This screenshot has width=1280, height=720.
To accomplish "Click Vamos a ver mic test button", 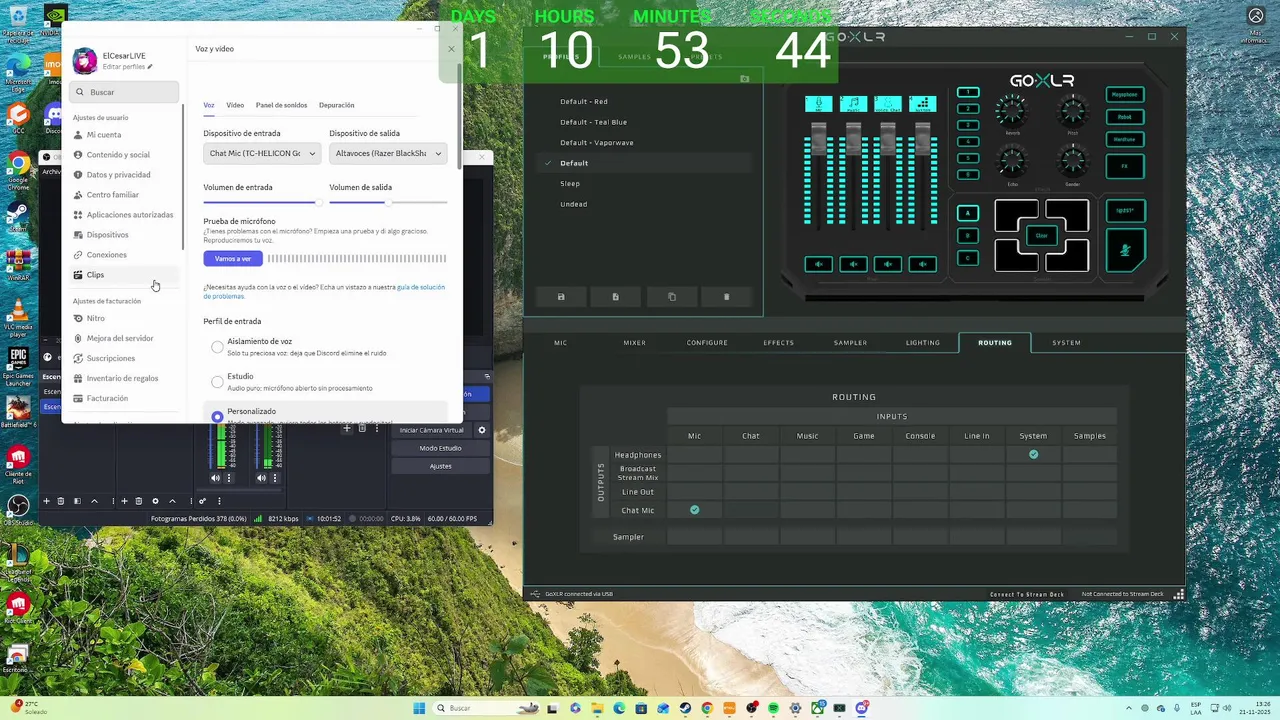I will [233, 259].
